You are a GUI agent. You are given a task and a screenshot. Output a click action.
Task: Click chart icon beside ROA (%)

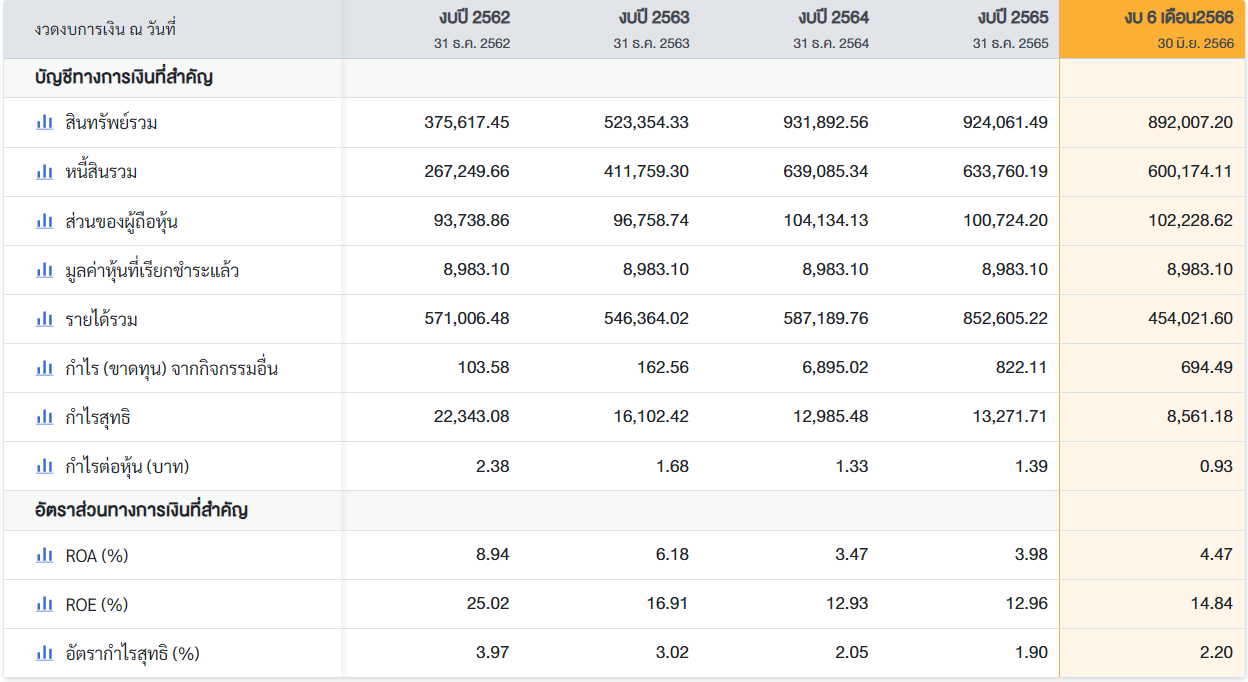[44, 554]
